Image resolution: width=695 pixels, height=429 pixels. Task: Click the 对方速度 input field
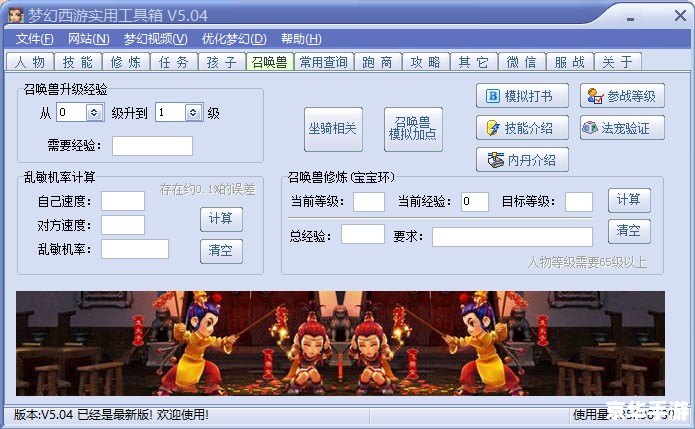(x=123, y=225)
